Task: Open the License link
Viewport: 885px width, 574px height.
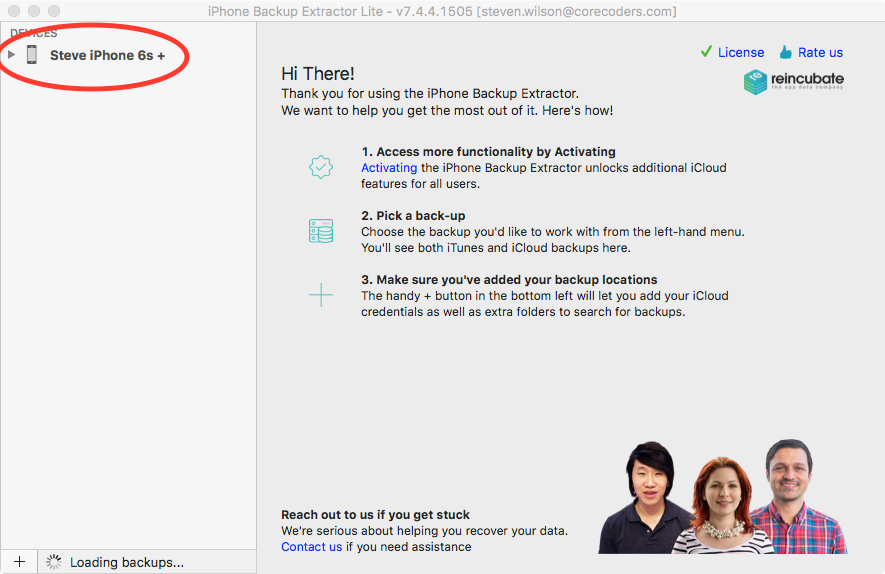Action: coord(740,52)
